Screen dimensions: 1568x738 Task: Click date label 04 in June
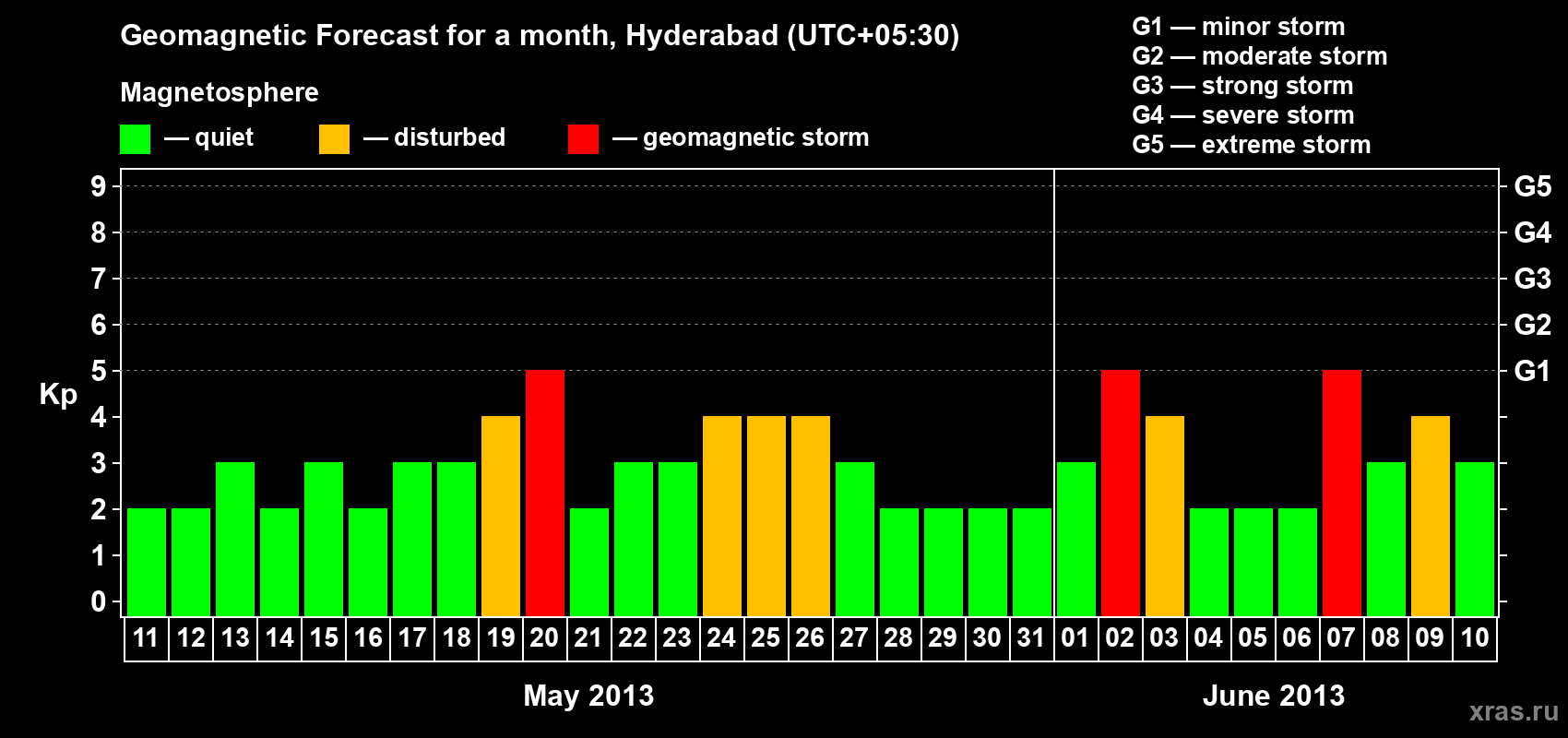coord(1208,638)
